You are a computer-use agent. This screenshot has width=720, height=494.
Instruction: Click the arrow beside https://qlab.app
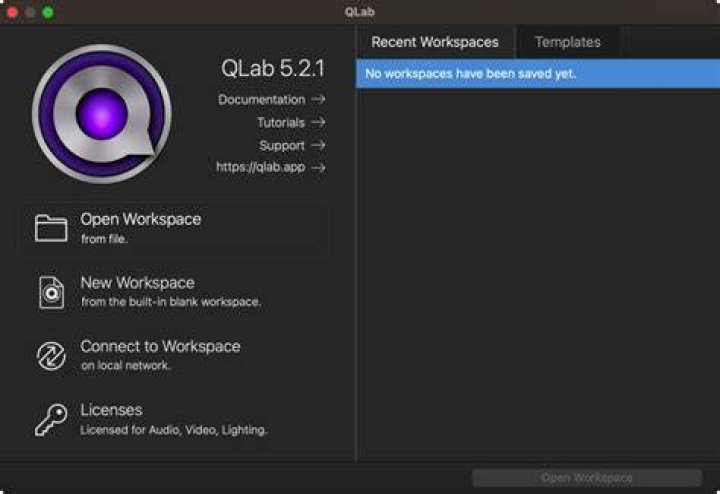click(x=318, y=168)
